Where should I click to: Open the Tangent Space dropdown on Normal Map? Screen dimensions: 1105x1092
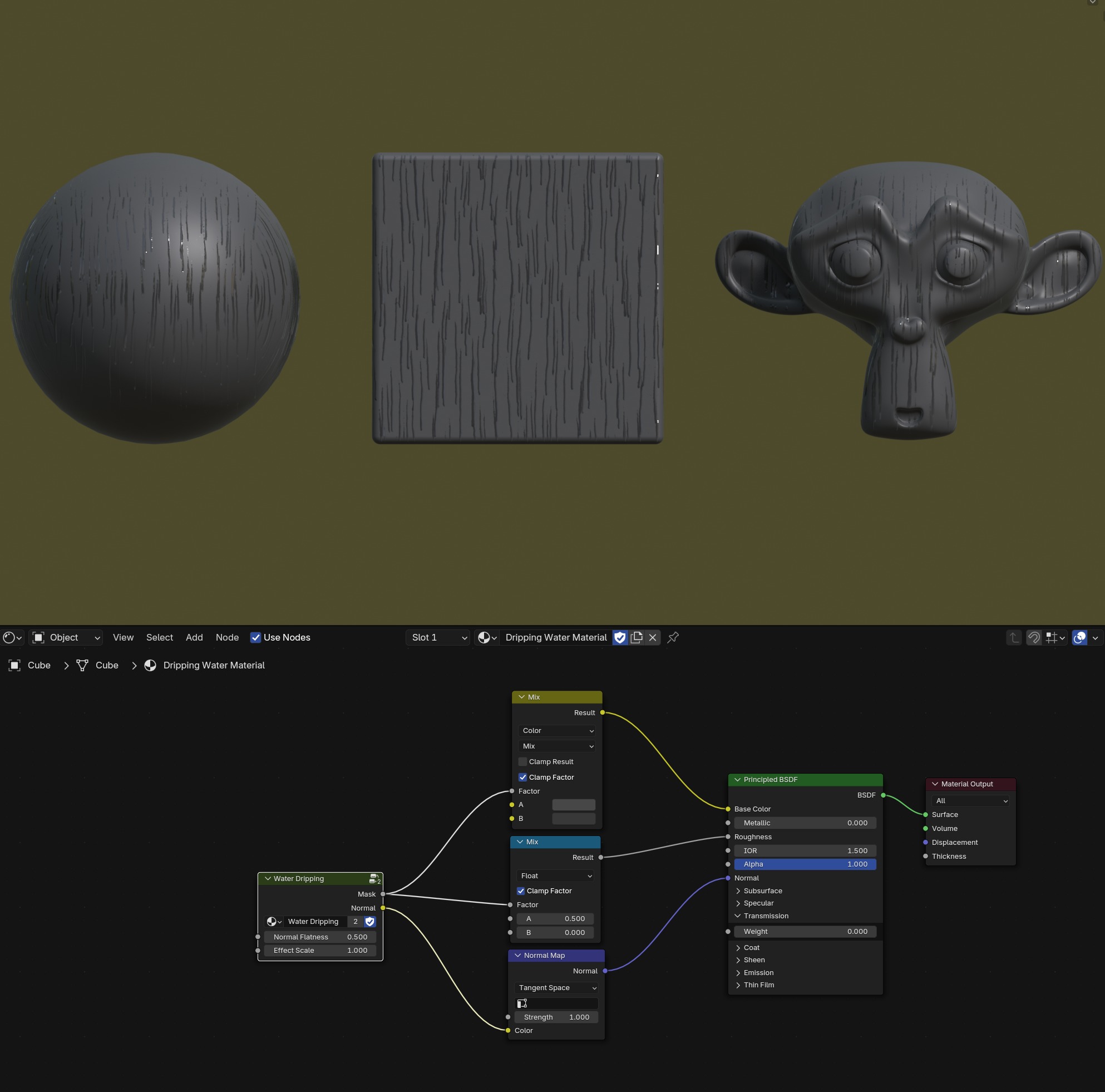click(x=556, y=988)
